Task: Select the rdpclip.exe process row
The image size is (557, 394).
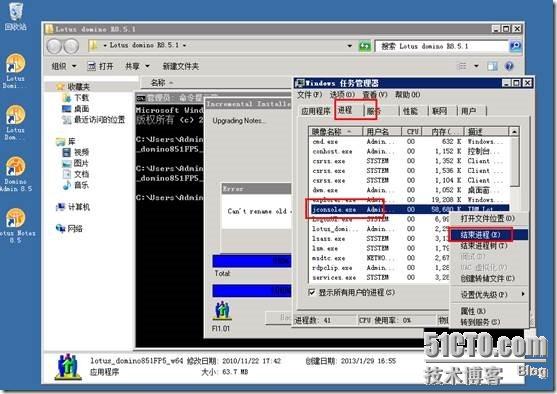Action: [380, 268]
